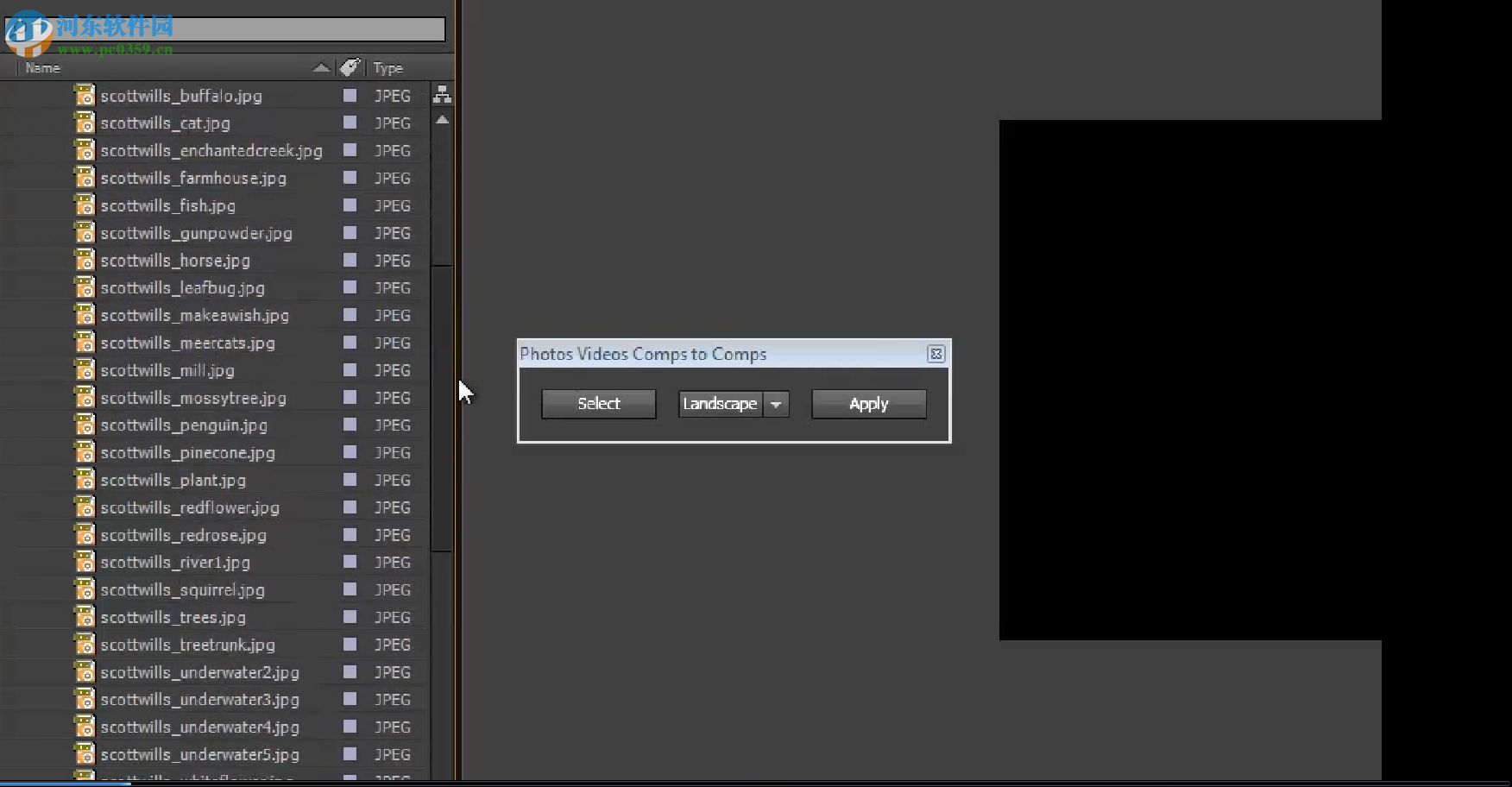The image size is (1512, 787).
Task: Select the file name scottwills_farmhouse.jpg
Action: click(193, 179)
